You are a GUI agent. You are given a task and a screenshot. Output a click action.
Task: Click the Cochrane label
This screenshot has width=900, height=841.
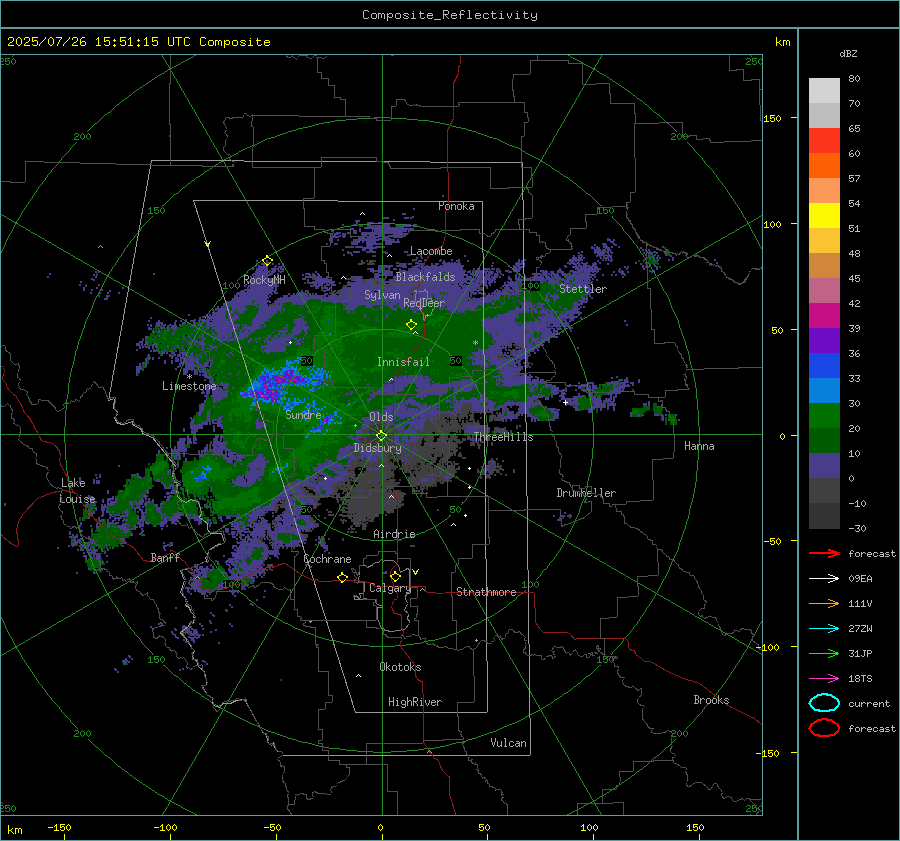pyautogui.click(x=327, y=559)
